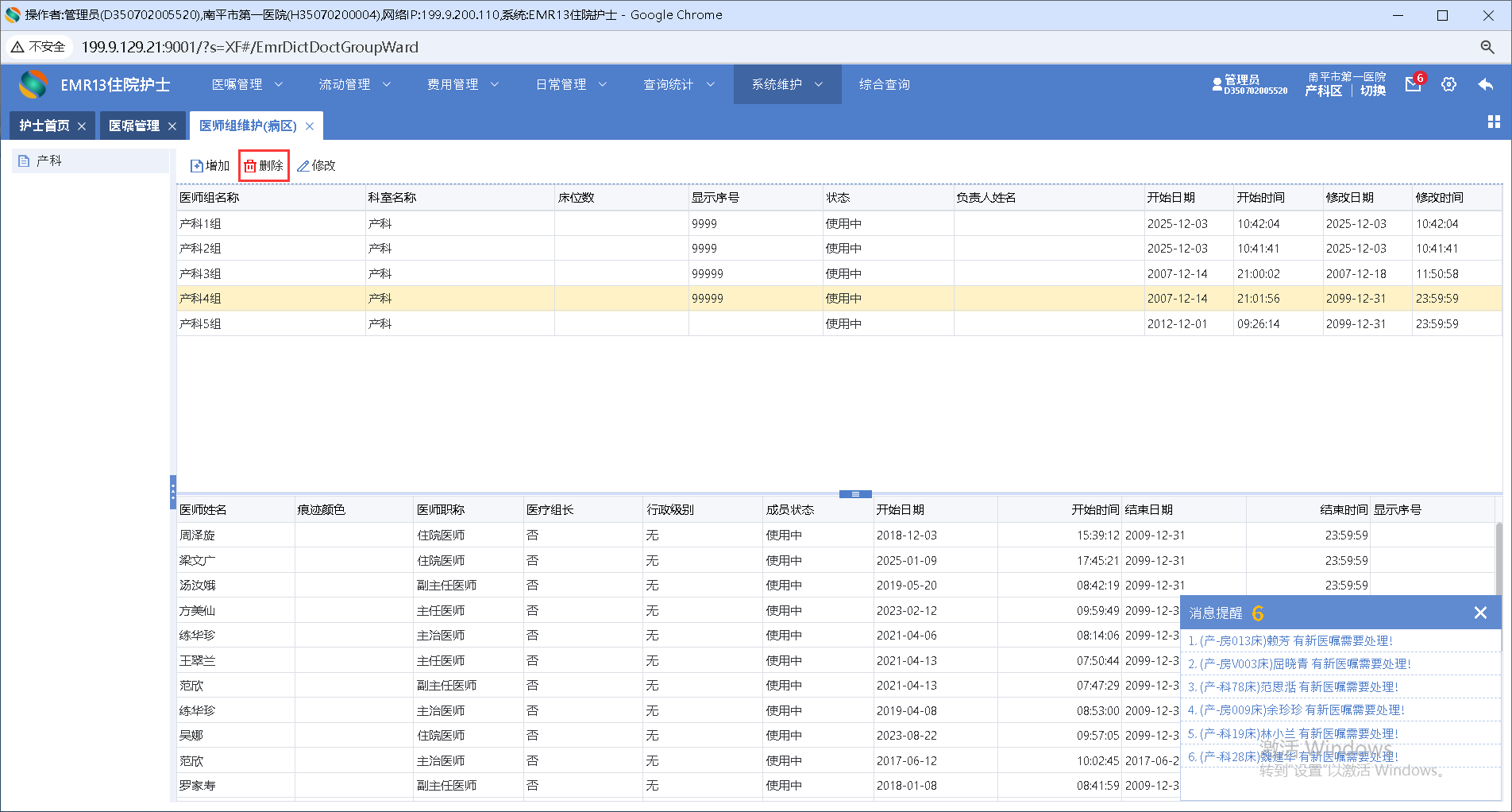Close the 消息提醒 notification popup
Screen dimensions: 1512x812
coord(1480,613)
